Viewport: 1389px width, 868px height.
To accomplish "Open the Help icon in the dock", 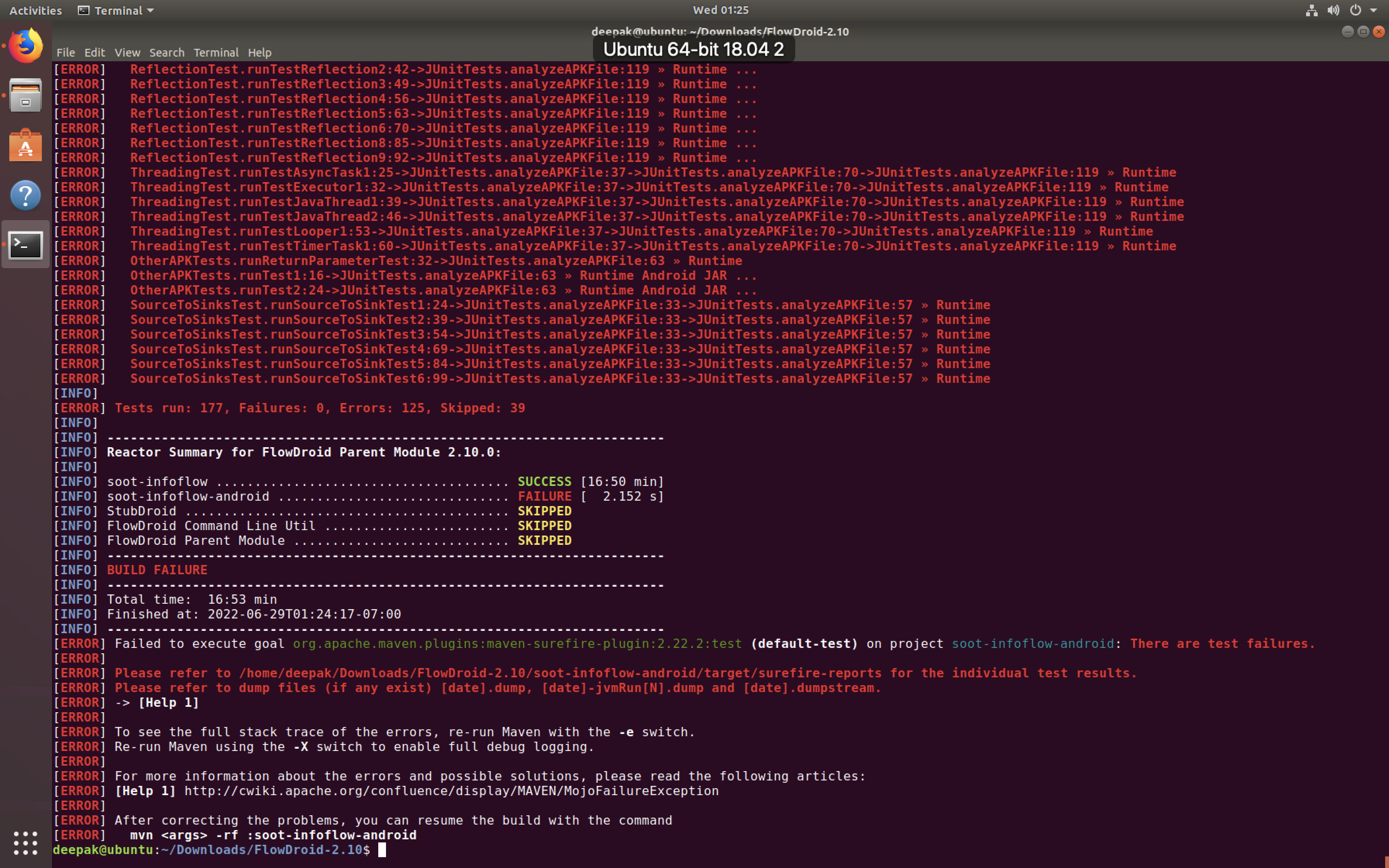I will (25, 195).
